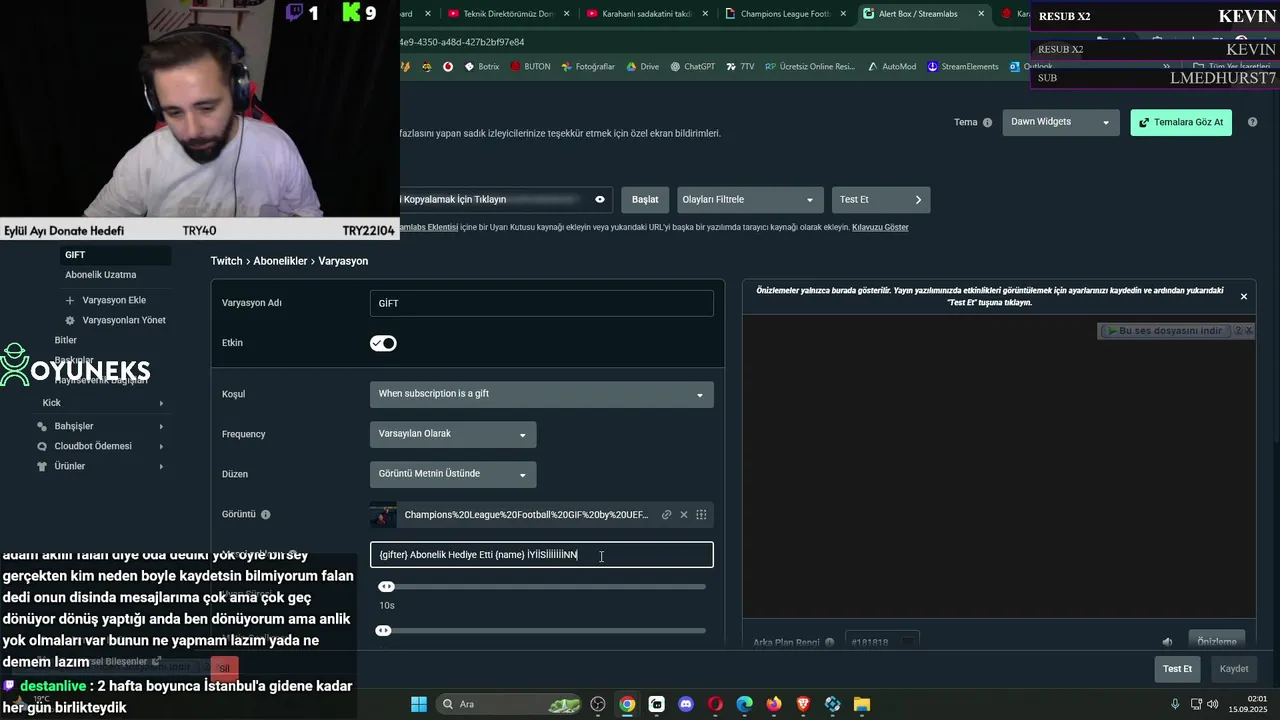The height and width of the screenshot is (720, 1280).
Task: Open the ChatGPT bookmark
Action: coord(692,67)
